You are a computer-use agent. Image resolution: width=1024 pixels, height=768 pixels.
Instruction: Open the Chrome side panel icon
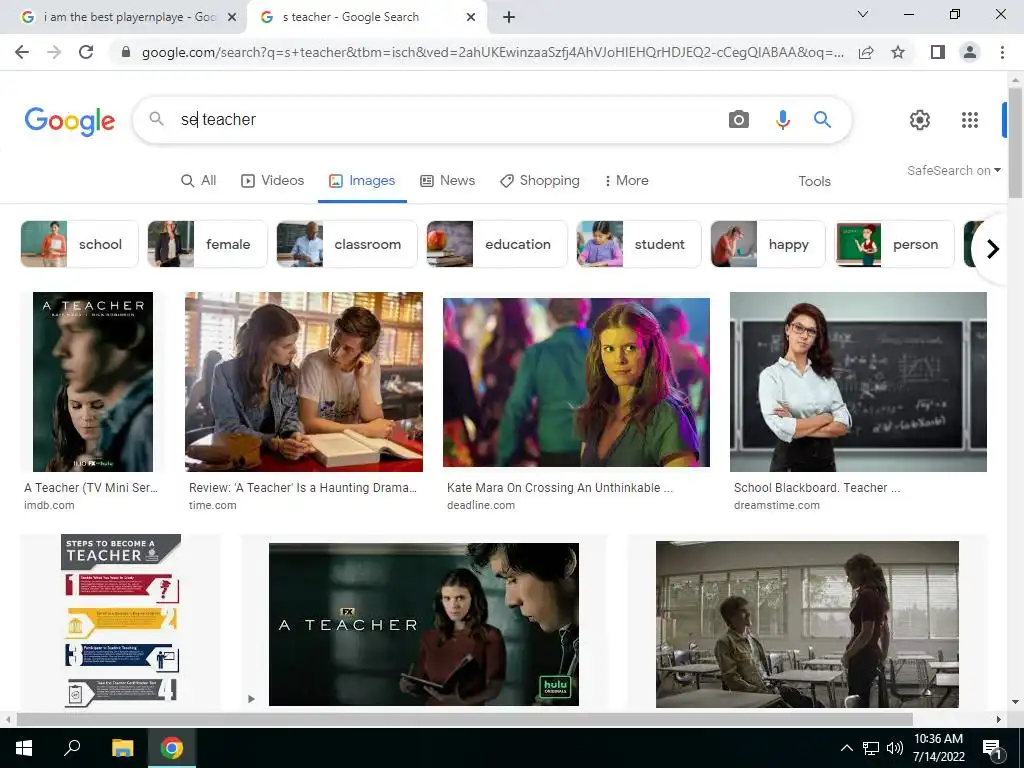938,52
